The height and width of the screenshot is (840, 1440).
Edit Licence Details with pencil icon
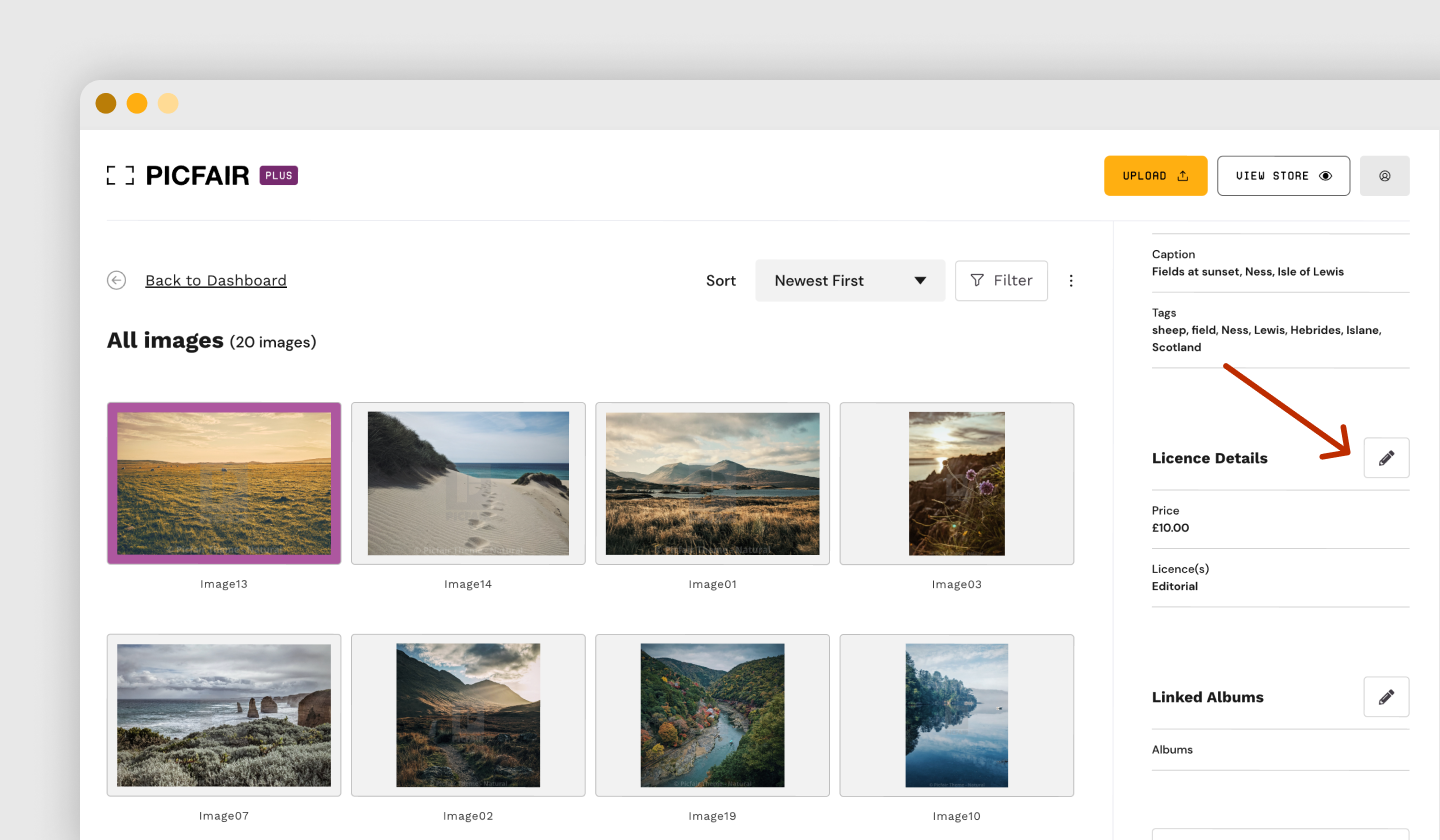tap(1386, 458)
